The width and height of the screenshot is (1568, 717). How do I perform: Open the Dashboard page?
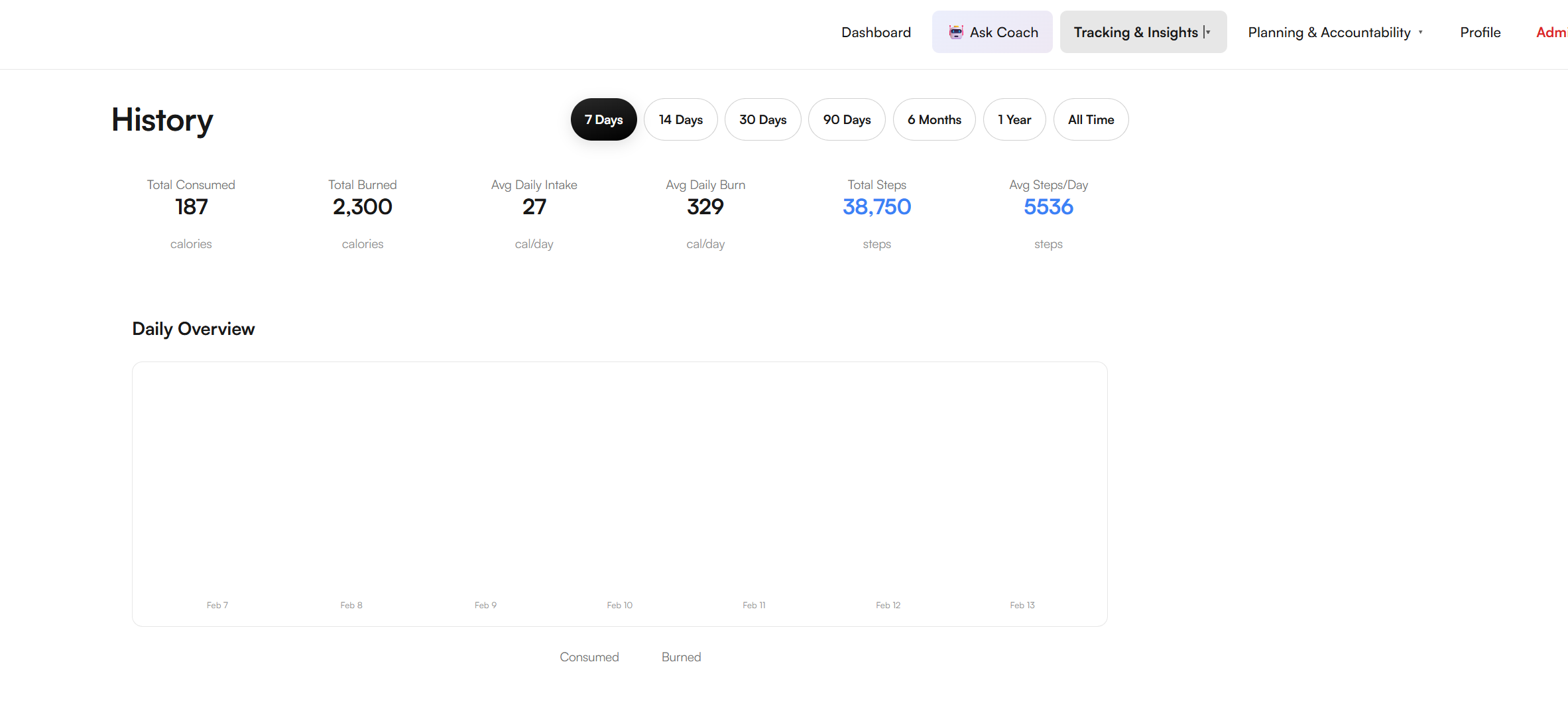tap(876, 32)
